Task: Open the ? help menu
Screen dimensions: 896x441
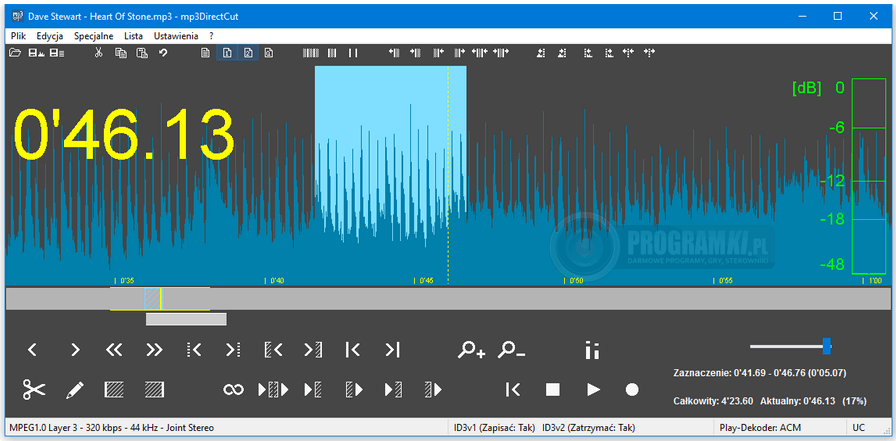Action: coord(211,35)
